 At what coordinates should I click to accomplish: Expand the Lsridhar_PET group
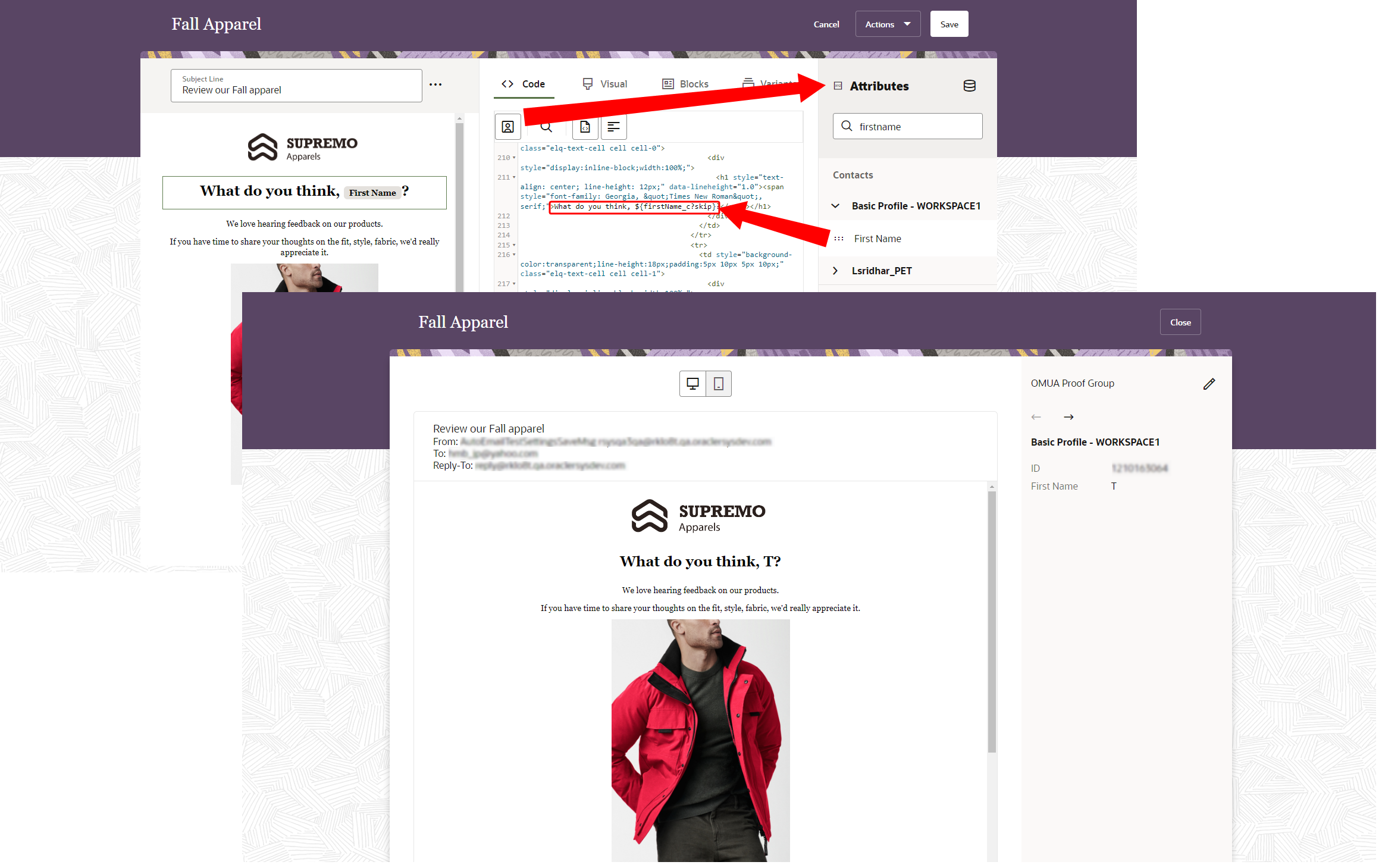(x=836, y=271)
